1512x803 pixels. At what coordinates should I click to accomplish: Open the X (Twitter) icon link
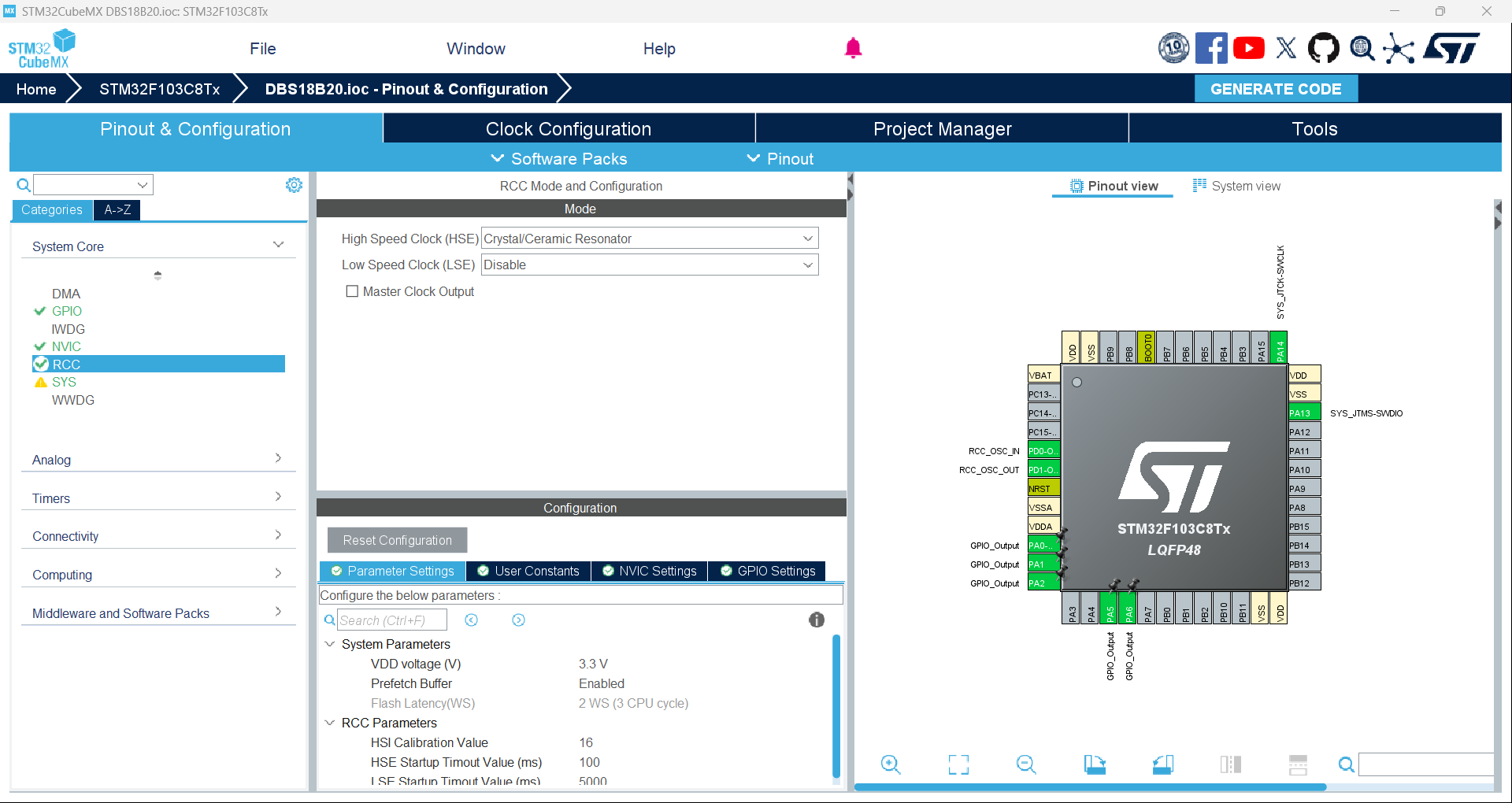coord(1286,48)
